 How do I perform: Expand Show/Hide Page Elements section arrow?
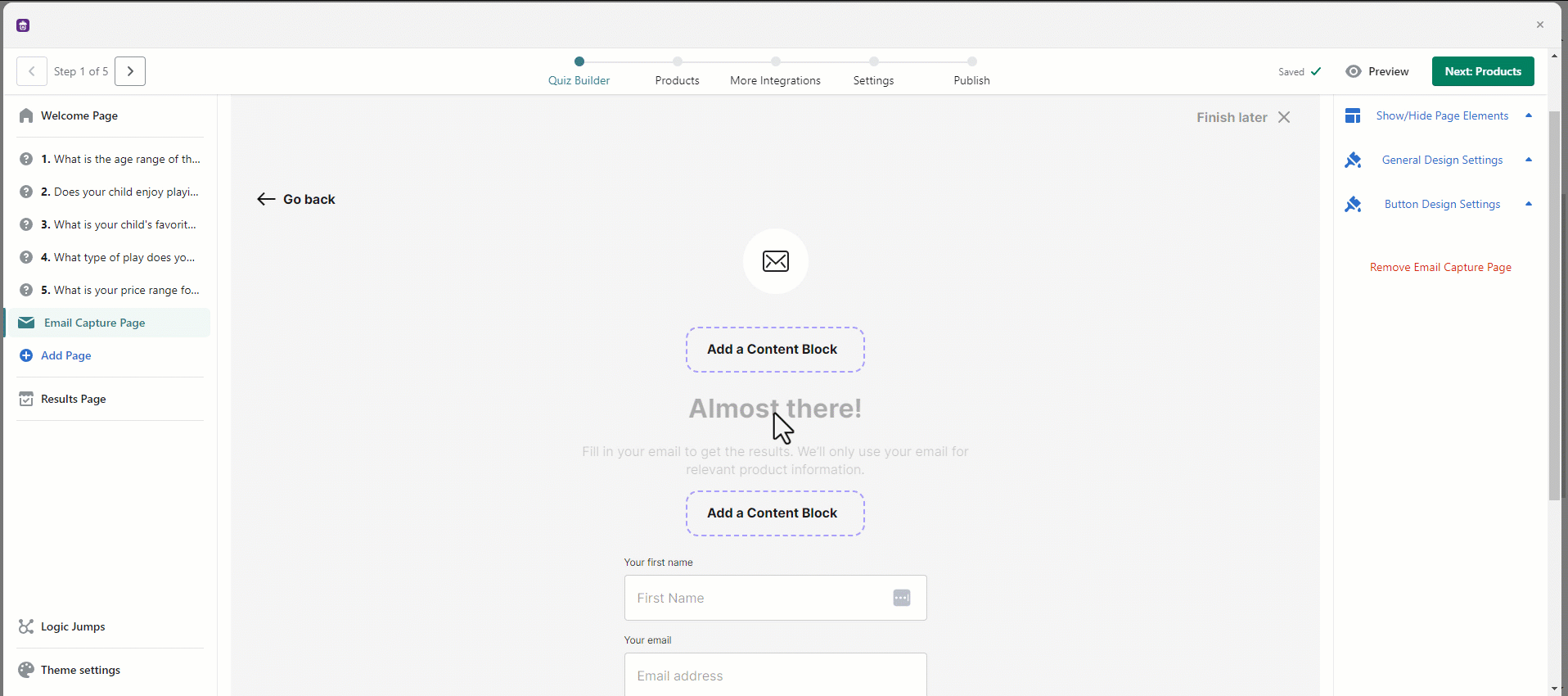(1529, 115)
